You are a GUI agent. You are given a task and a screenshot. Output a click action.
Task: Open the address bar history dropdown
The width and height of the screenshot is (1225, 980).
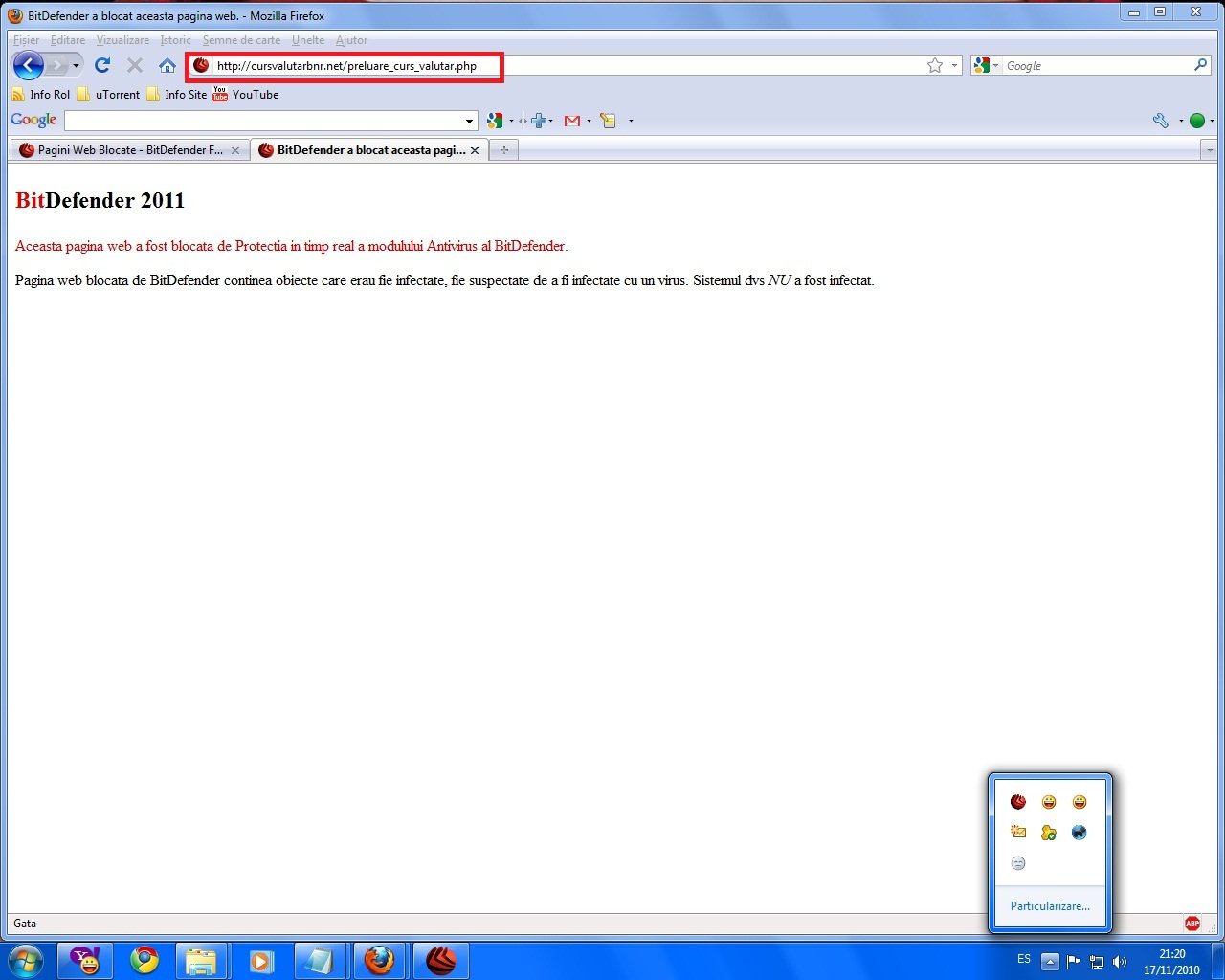tap(954, 66)
